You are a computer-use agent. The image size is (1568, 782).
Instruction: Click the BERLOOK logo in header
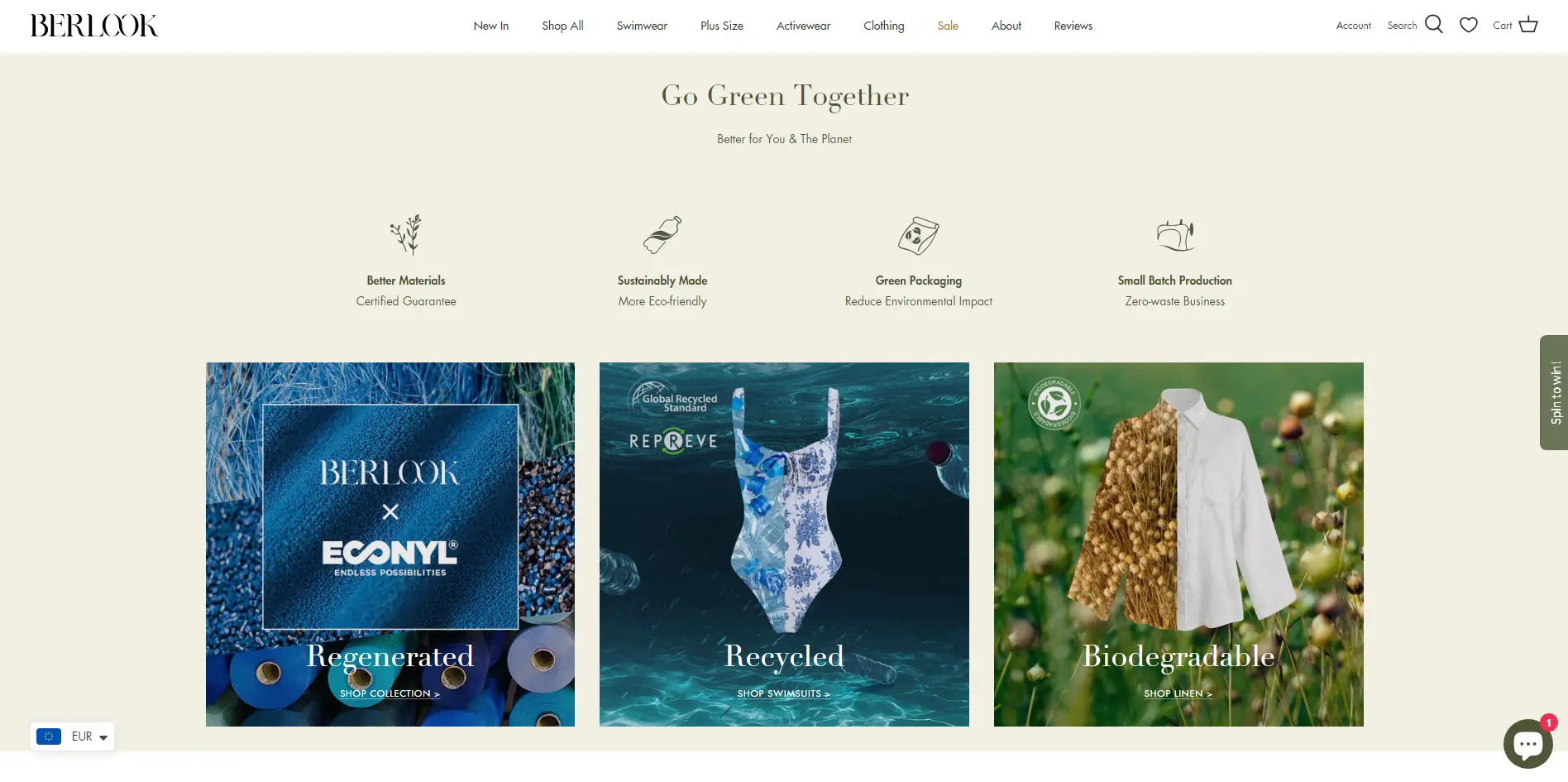pyautogui.click(x=94, y=26)
